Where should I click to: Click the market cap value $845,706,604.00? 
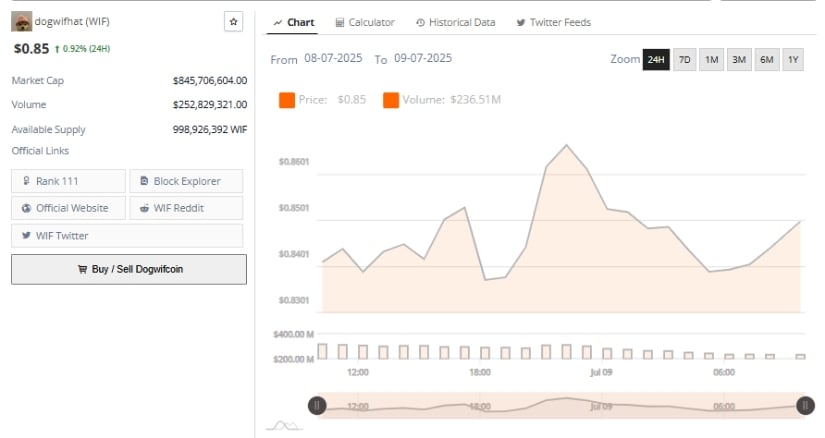point(210,81)
